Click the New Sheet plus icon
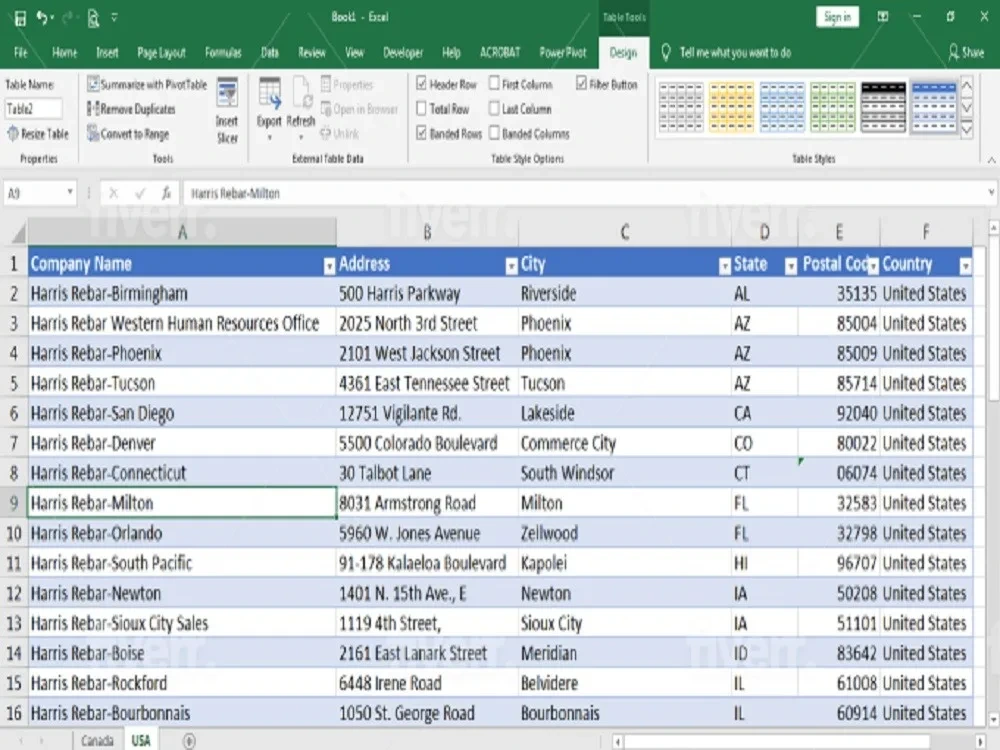This screenshot has width=1000, height=750. [x=189, y=740]
